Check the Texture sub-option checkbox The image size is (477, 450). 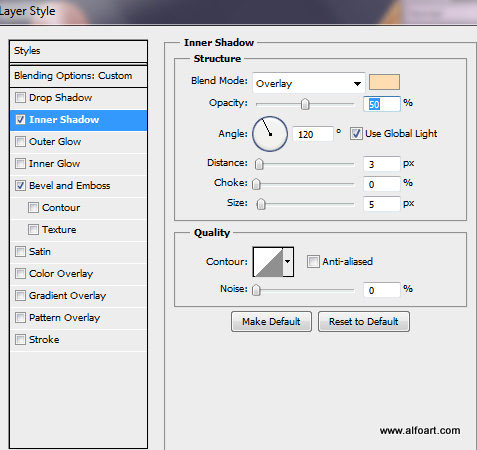(33, 230)
